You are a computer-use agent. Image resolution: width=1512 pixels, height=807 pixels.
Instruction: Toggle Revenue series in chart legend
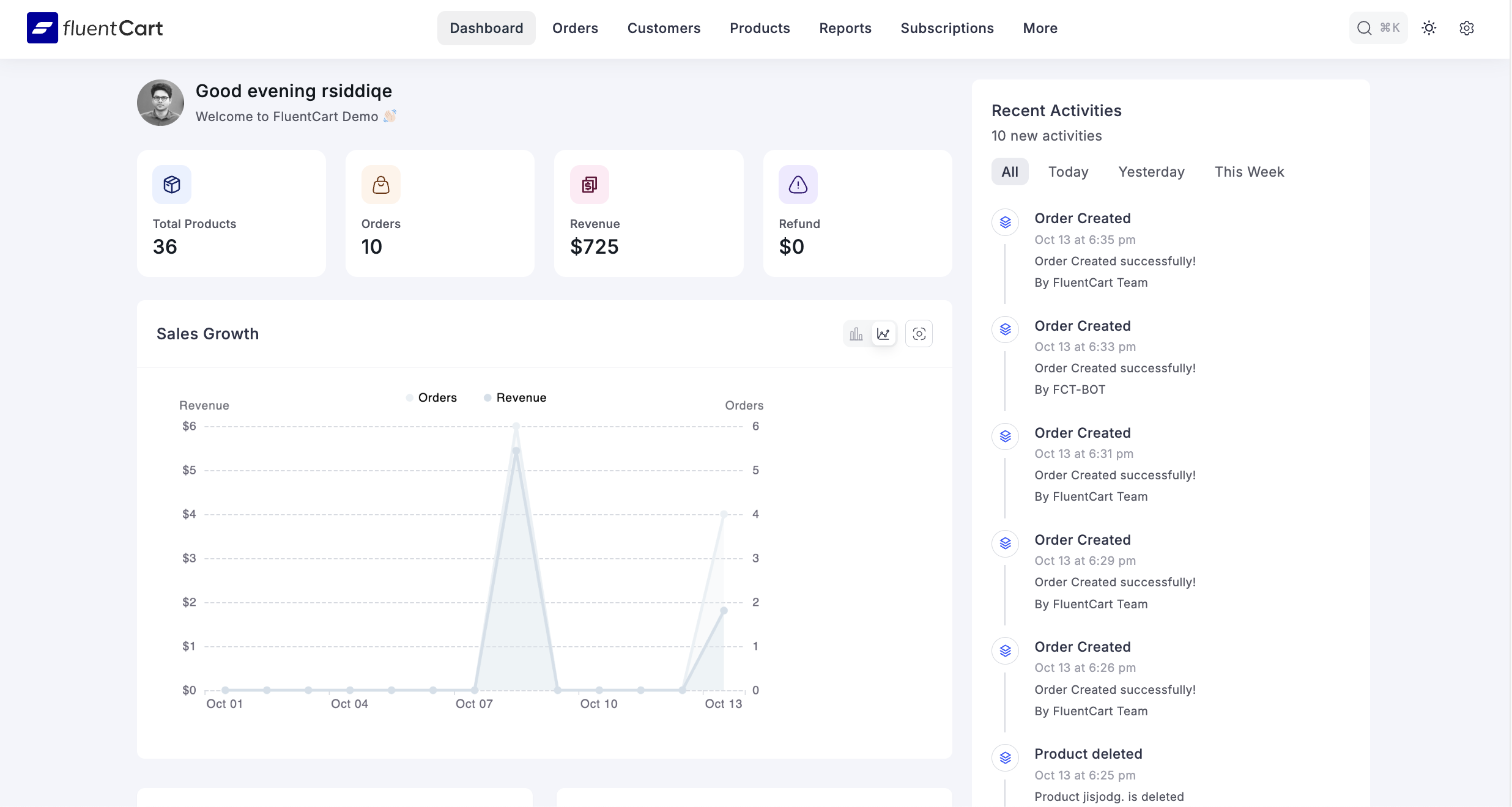[x=515, y=398]
